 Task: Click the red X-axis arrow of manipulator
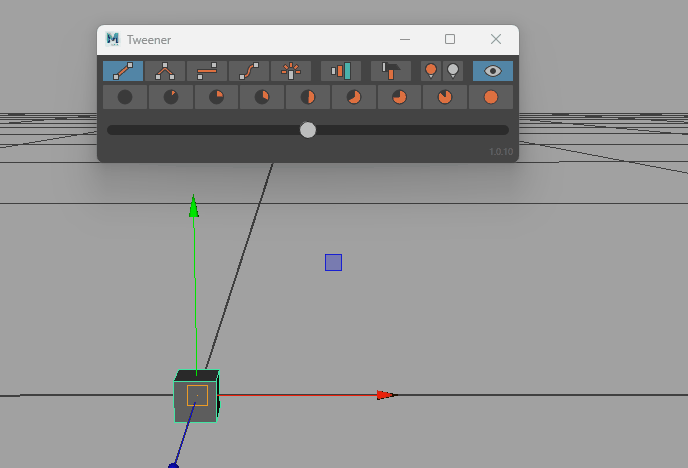pos(385,395)
